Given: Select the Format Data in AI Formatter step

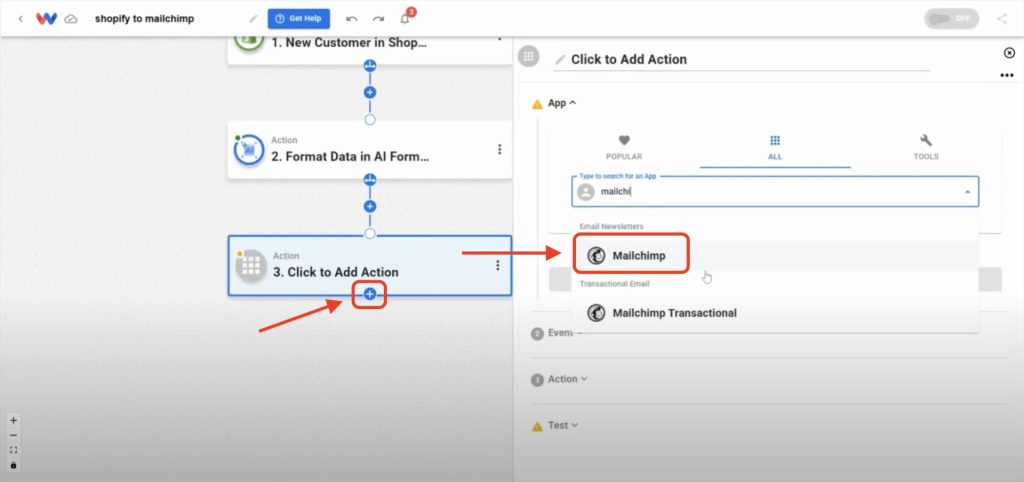Looking at the screenshot, I should coord(370,150).
